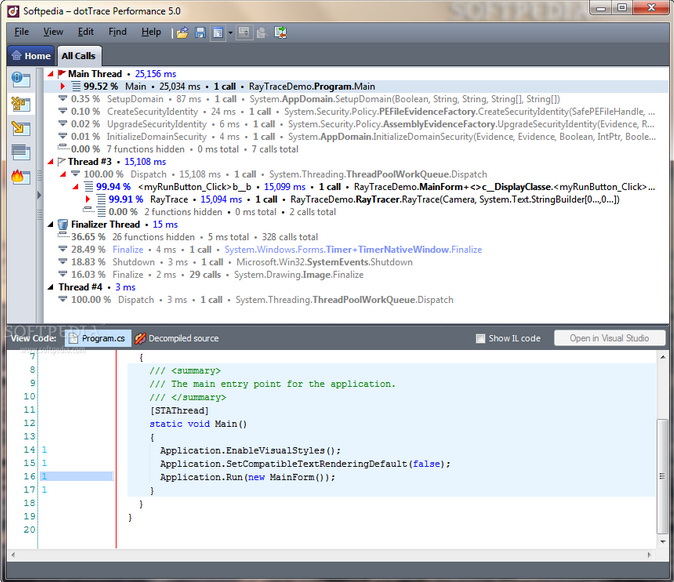Collapse the 100.00 % Dispatch node under Thread #3

click(x=63, y=175)
